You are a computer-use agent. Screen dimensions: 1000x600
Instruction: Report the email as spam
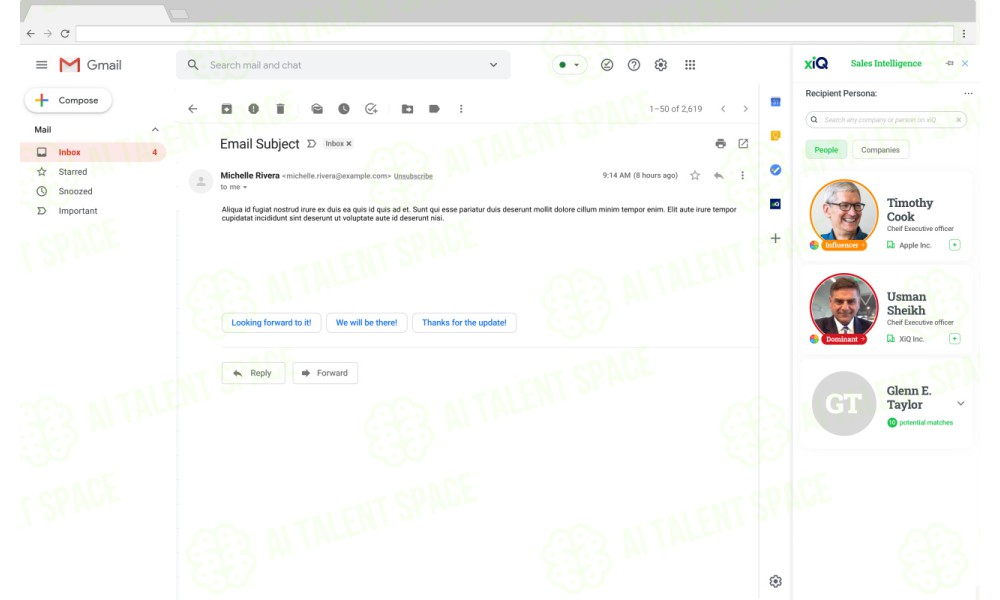tap(253, 109)
